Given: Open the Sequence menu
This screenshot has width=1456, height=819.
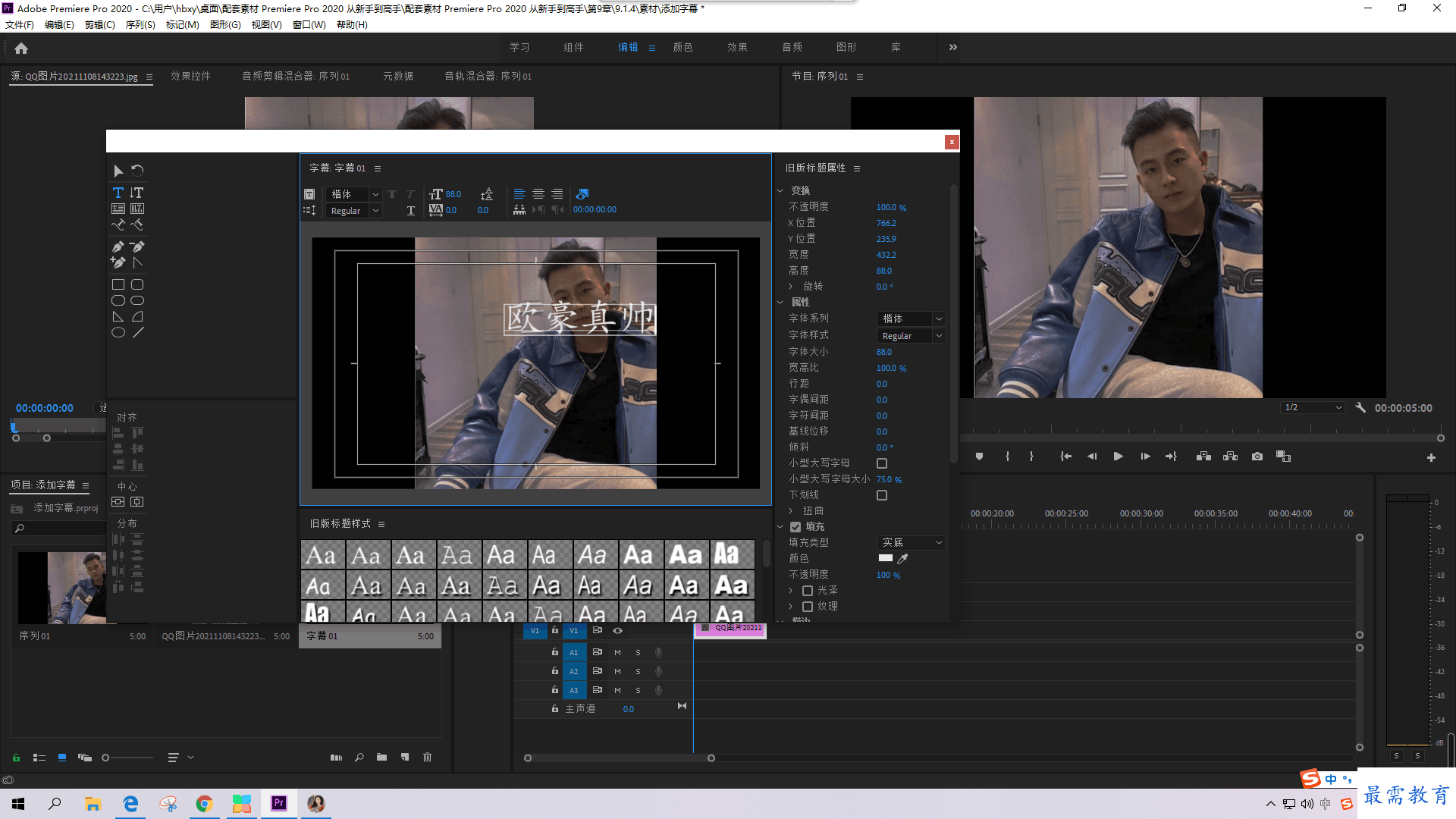Looking at the screenshot, I should tap(140, 25).
